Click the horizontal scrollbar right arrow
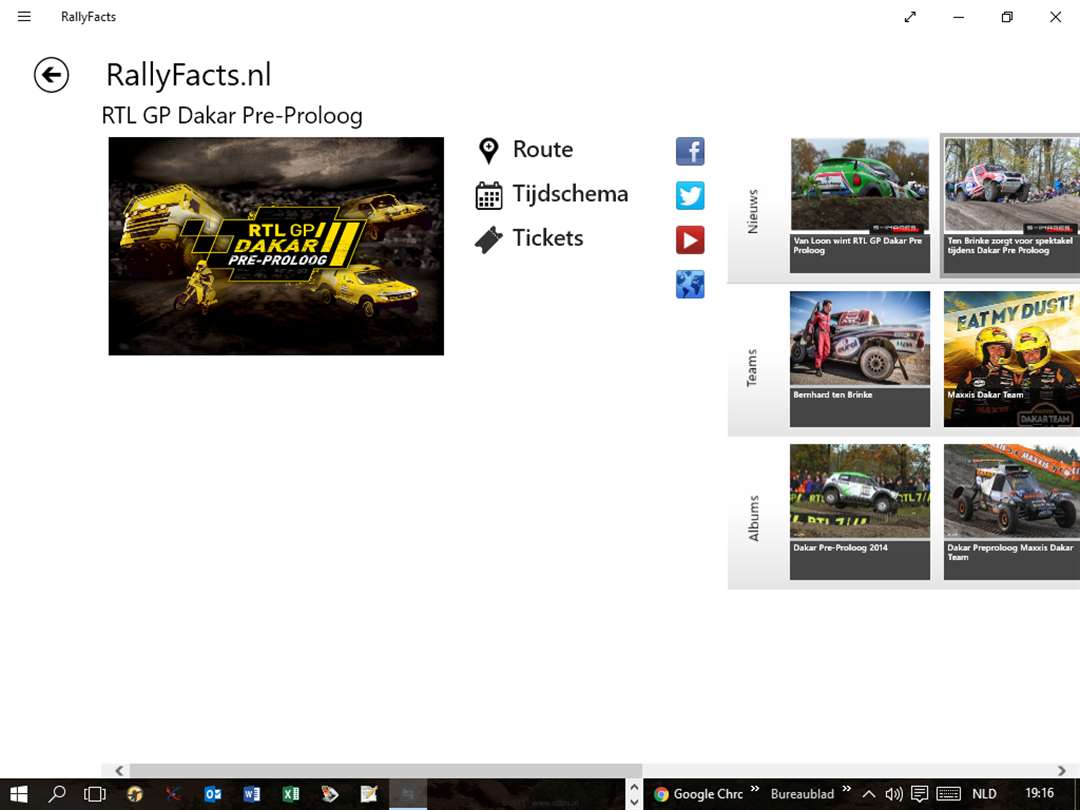The height and width of the screenshot is (810, 1080). [1061, 771]
